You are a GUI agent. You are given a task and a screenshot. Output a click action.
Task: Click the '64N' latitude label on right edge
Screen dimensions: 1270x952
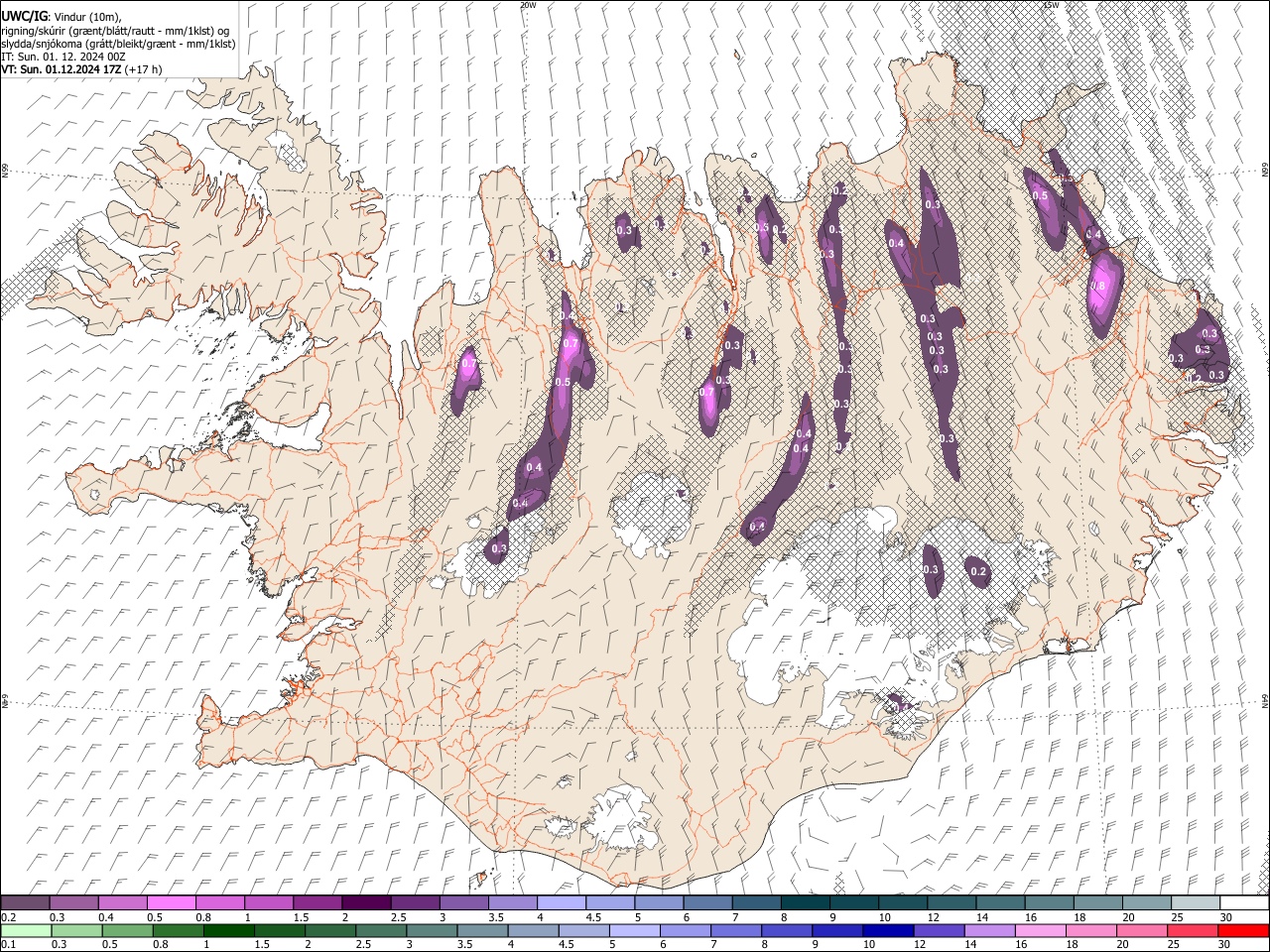[x=1265, y=701]
